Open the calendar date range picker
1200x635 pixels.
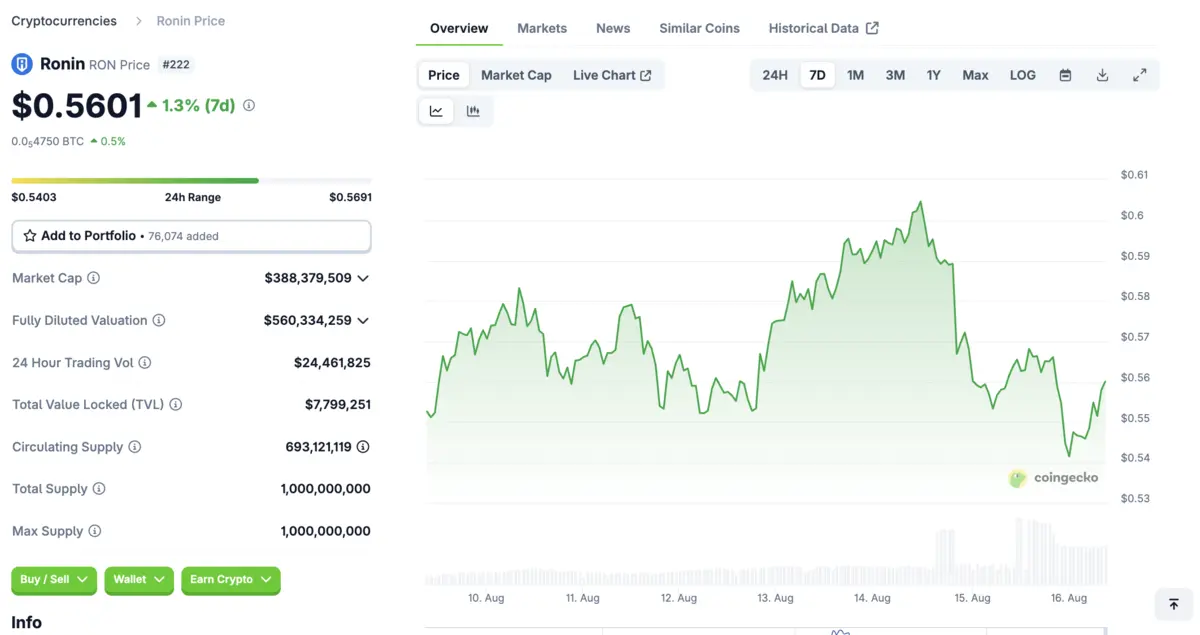[x=1065, y=75]
